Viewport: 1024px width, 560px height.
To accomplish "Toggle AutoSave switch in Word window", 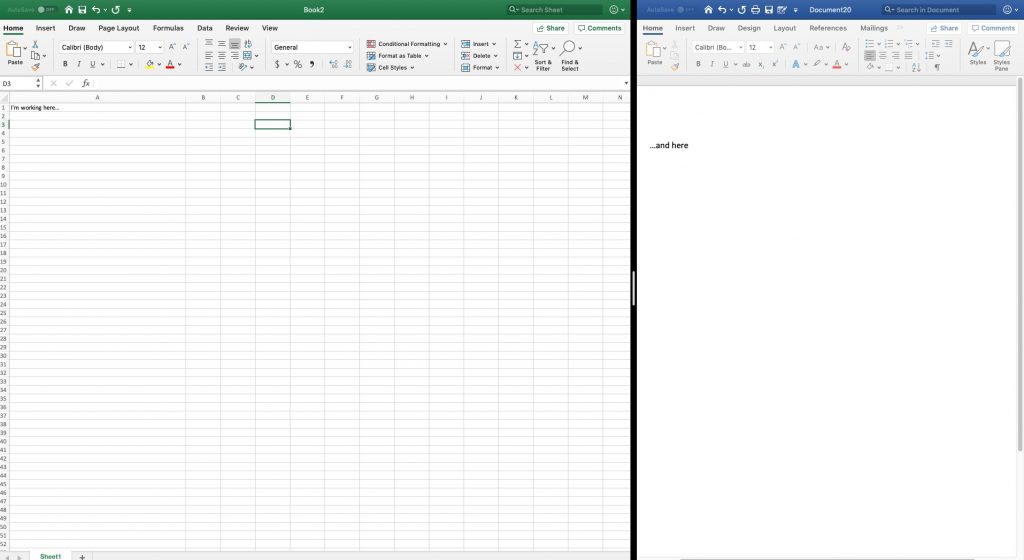I will [686, 10].
